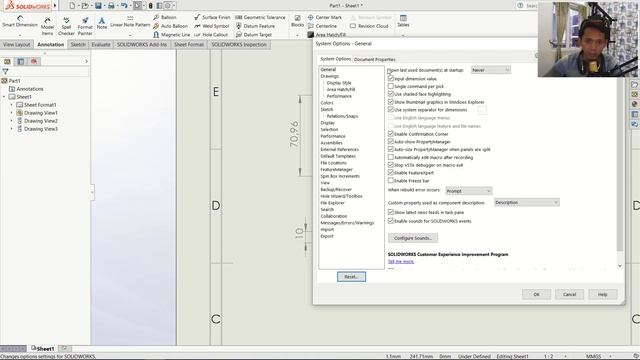Expand the SOLIDWORKS logo menu arrow
This screenshot has width=640, height=360.
(x=55, y=6)
